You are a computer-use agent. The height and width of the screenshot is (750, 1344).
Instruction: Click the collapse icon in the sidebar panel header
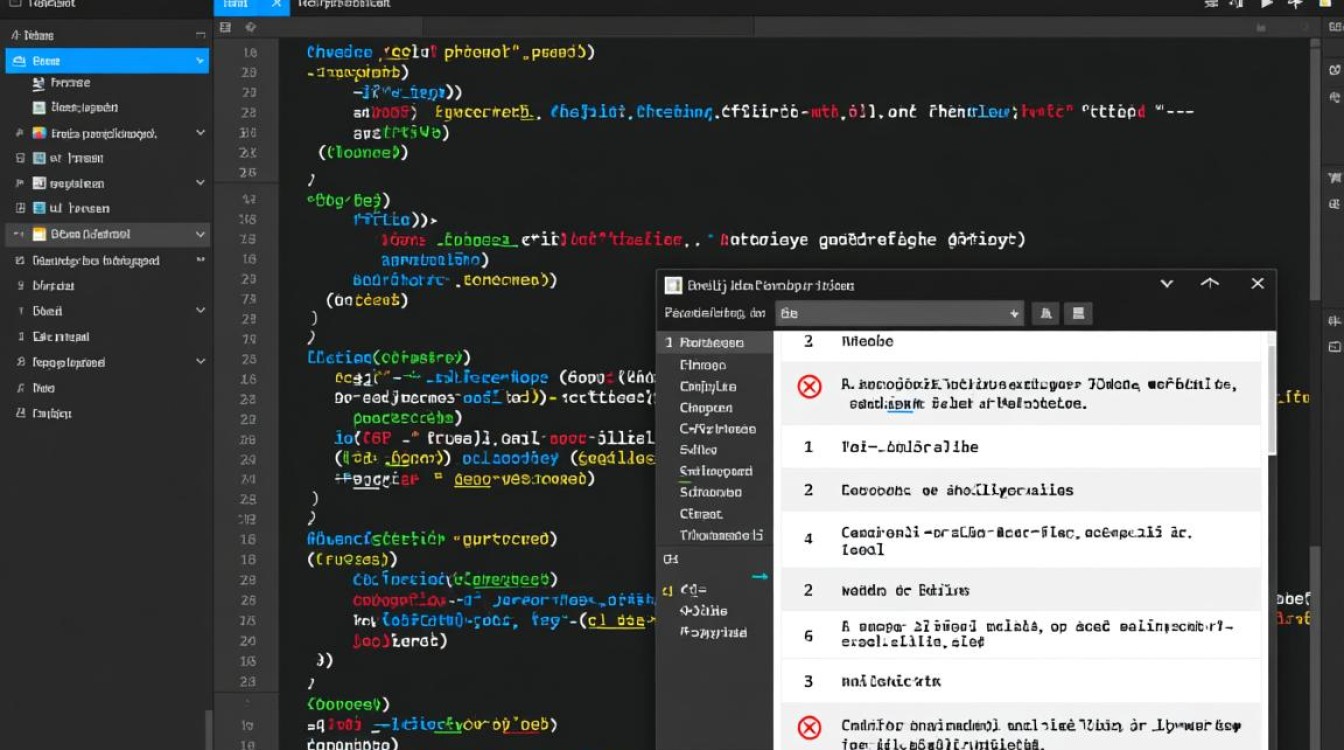[200, 34]
